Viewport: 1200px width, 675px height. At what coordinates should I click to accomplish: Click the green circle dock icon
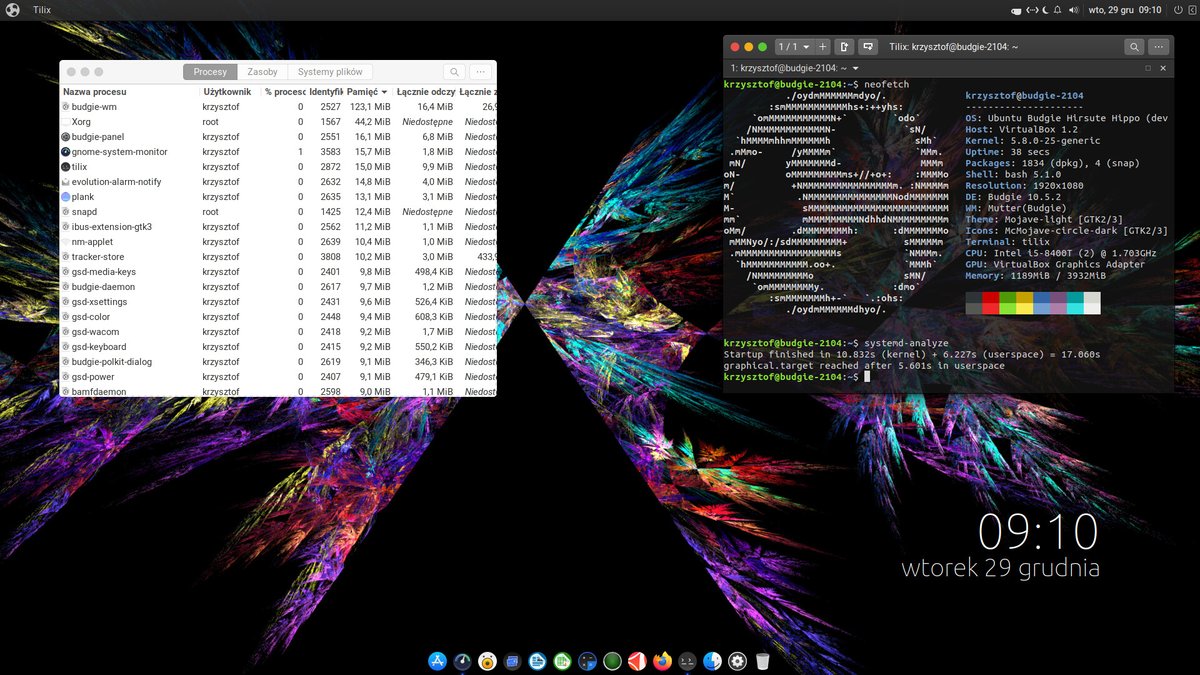click(612, 661)
